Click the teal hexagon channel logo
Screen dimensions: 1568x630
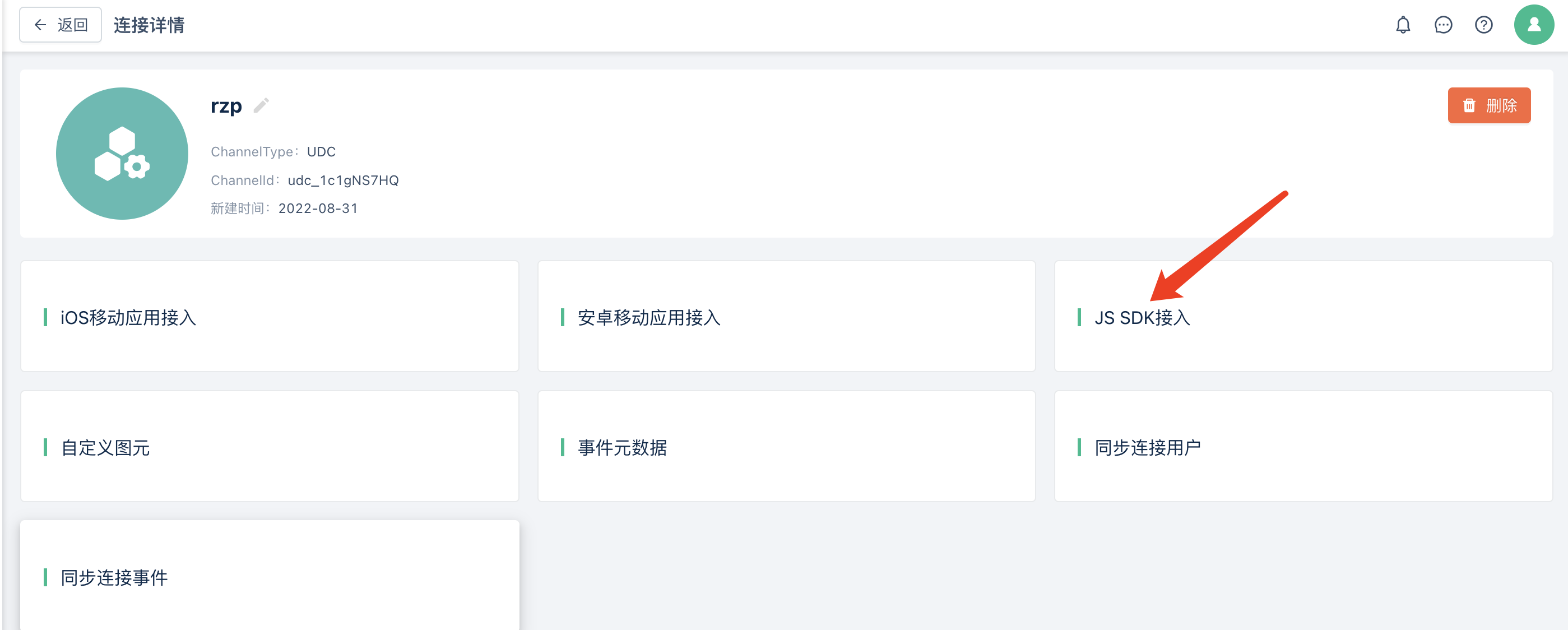coord(122,154)
